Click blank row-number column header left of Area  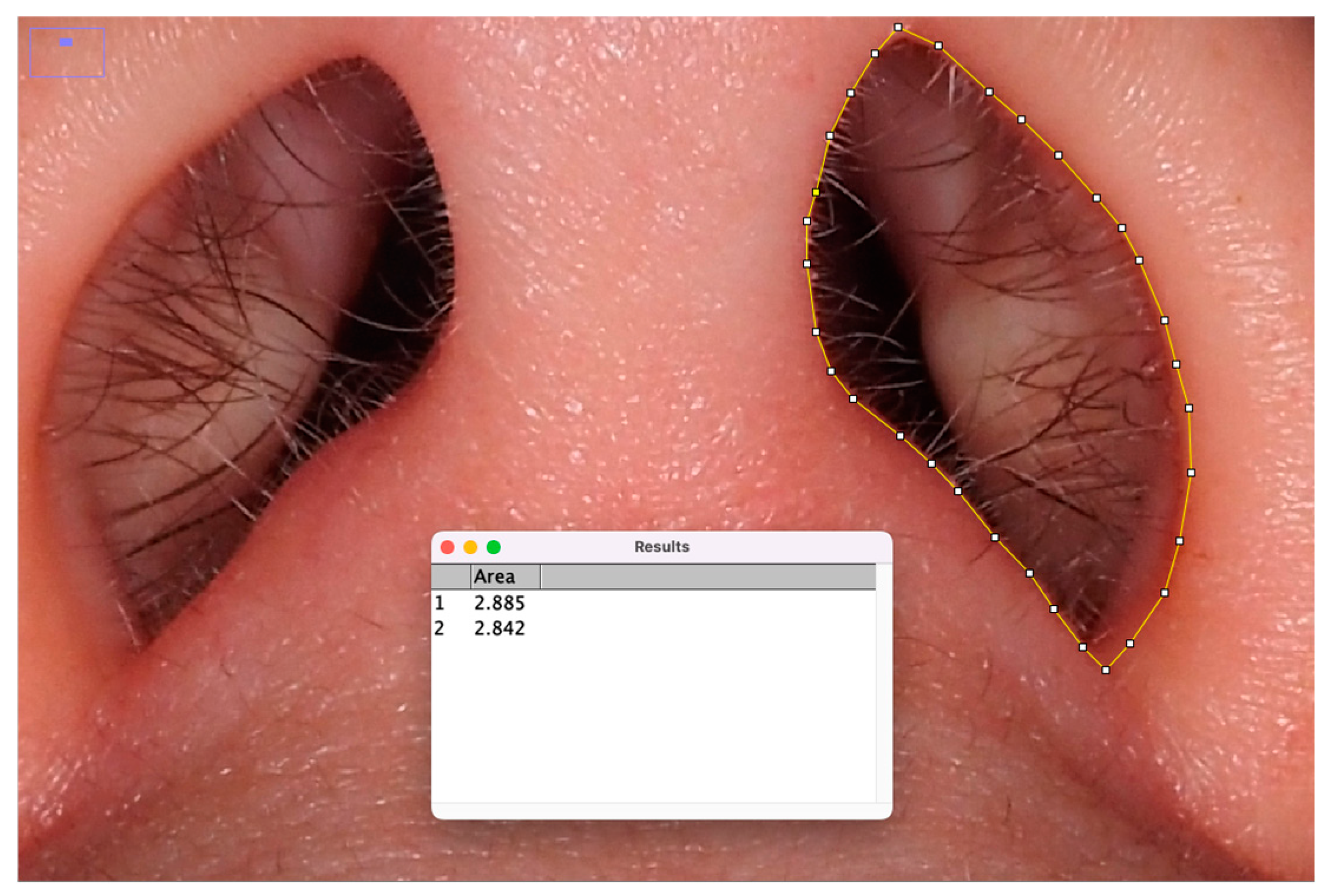coord(451,577)
